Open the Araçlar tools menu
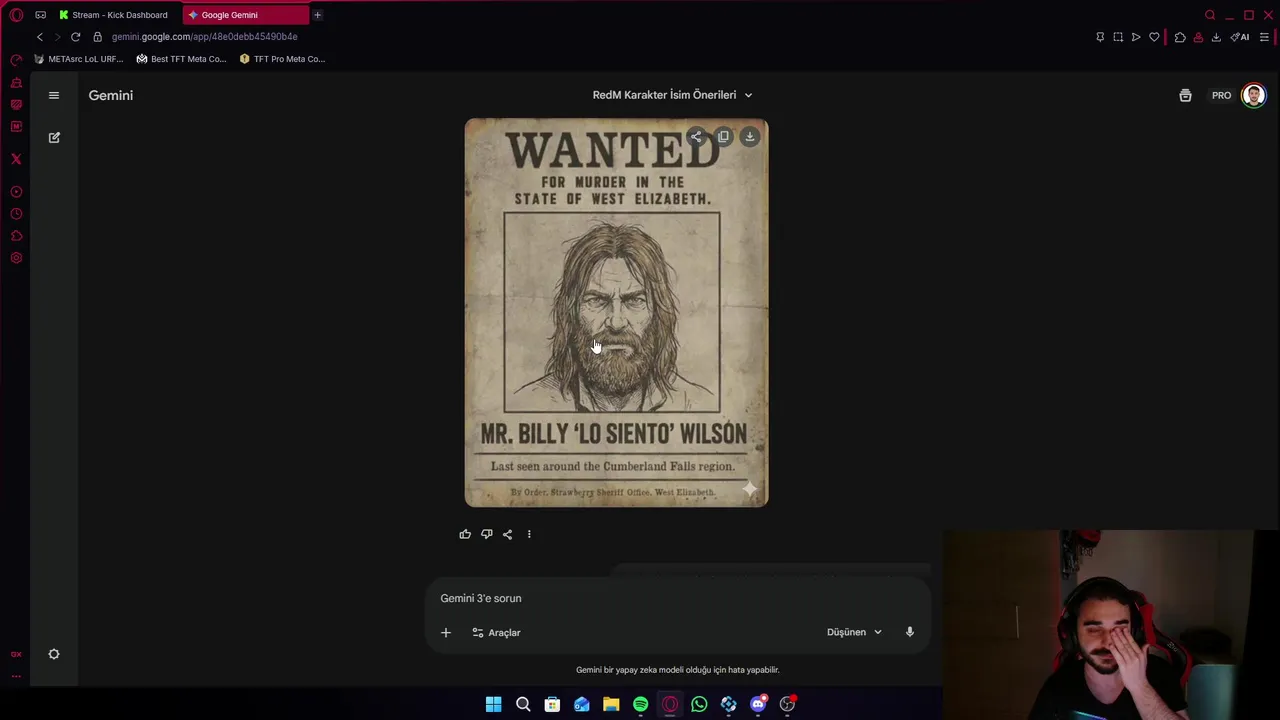 point(496,632)
